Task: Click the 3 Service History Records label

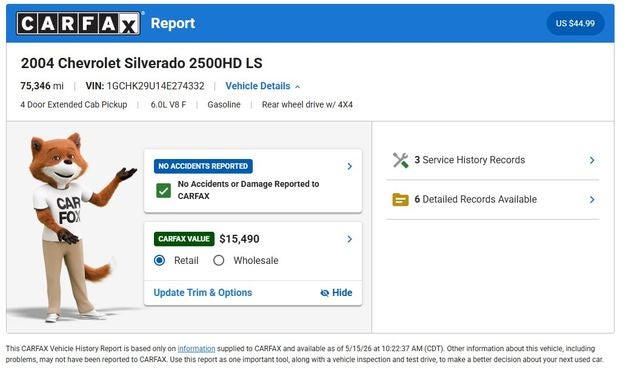Action: (470, 160)
